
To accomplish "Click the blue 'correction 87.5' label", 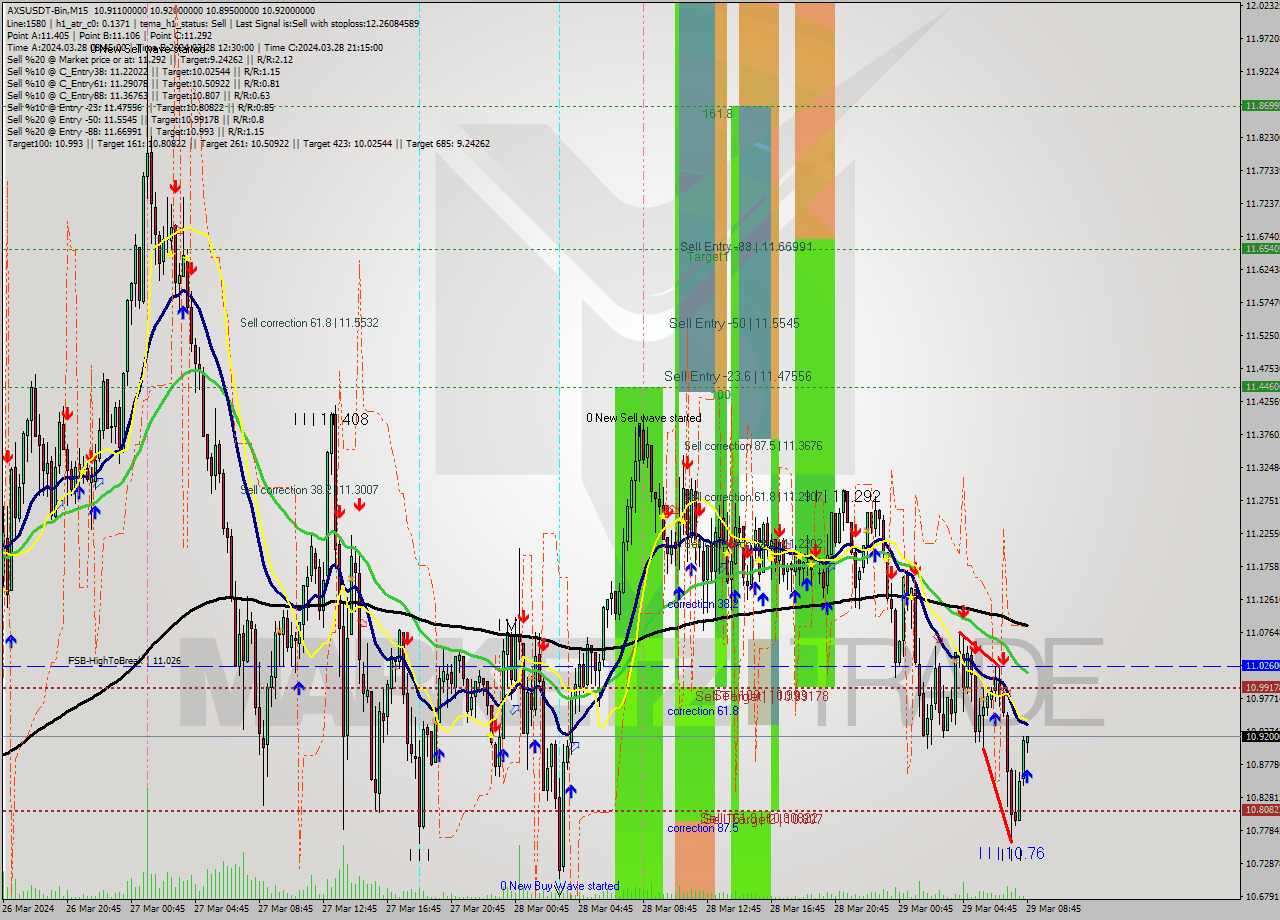I will click(703, 828).
